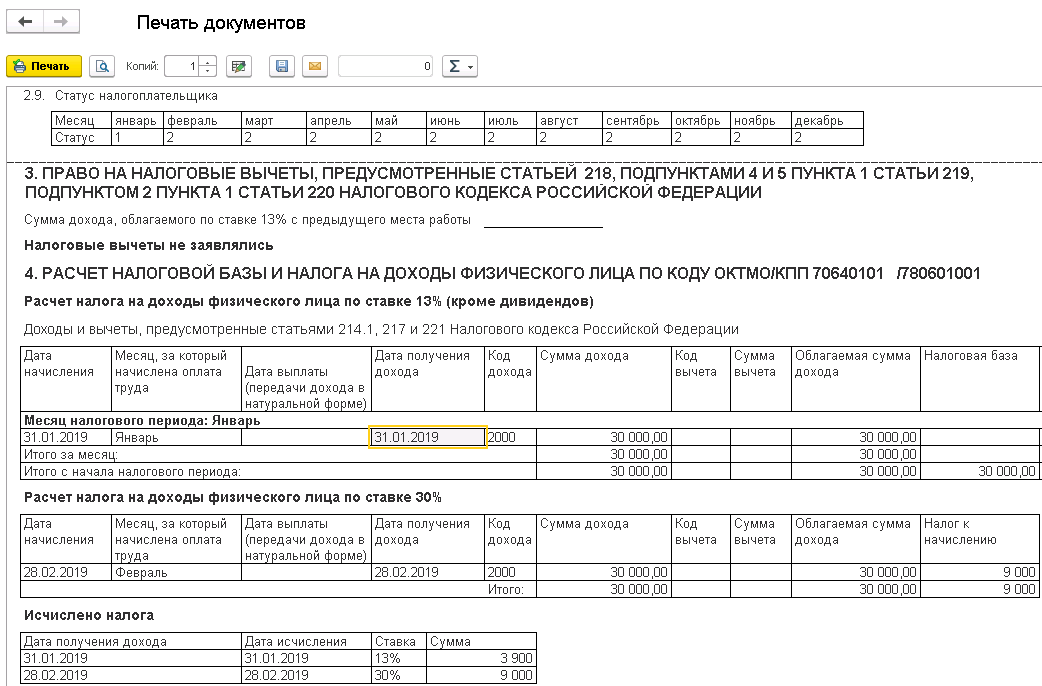Increase copies with the up stepper arrow

[x=209, y=61]
